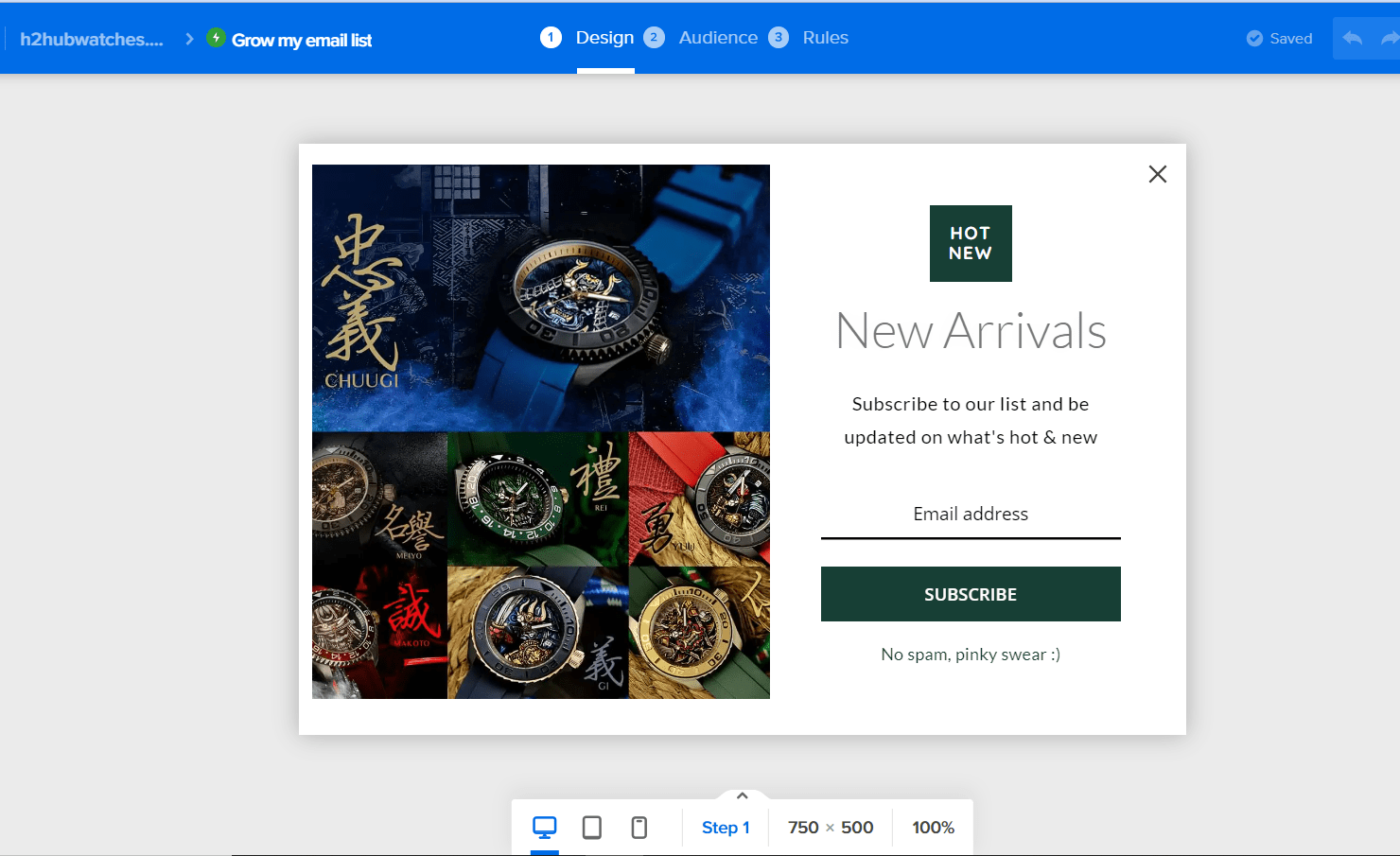Click the breadcrumb chevron after h2hubwatches

pyautogui.click(x=189, y=39)
